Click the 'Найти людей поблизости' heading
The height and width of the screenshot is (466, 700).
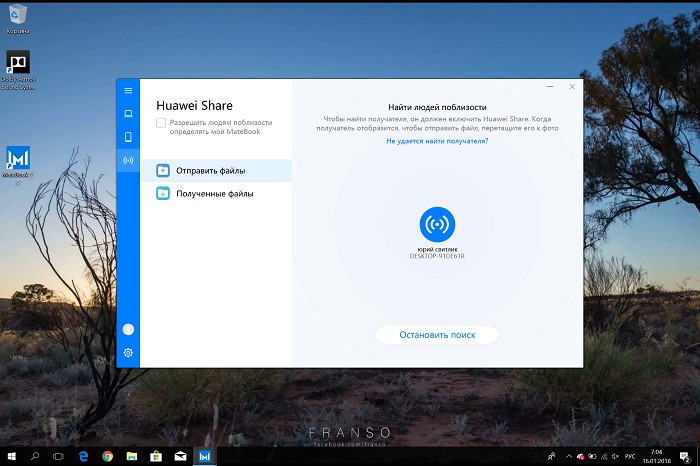(437, 107)
